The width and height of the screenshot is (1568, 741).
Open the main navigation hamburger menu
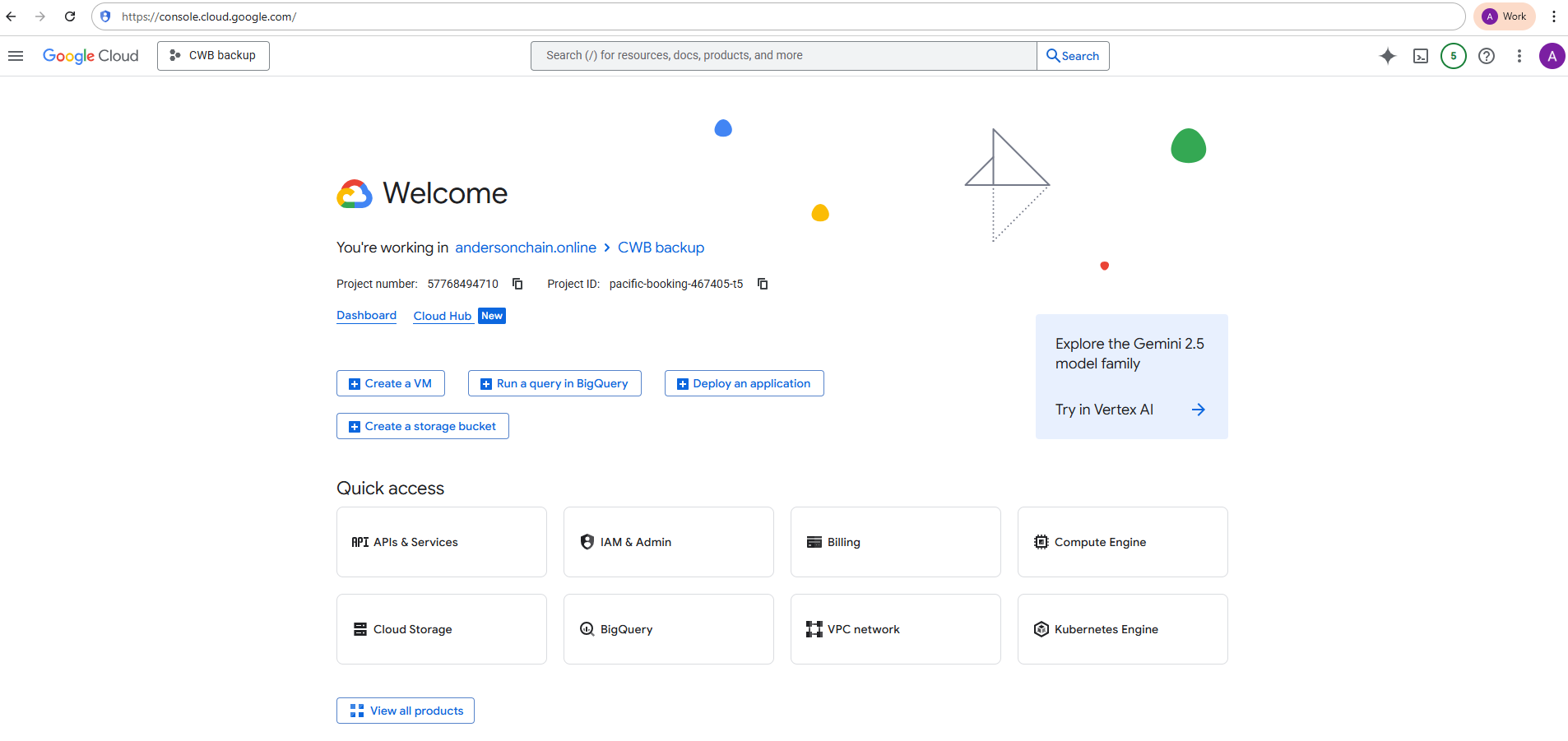[x=16, y=56]
